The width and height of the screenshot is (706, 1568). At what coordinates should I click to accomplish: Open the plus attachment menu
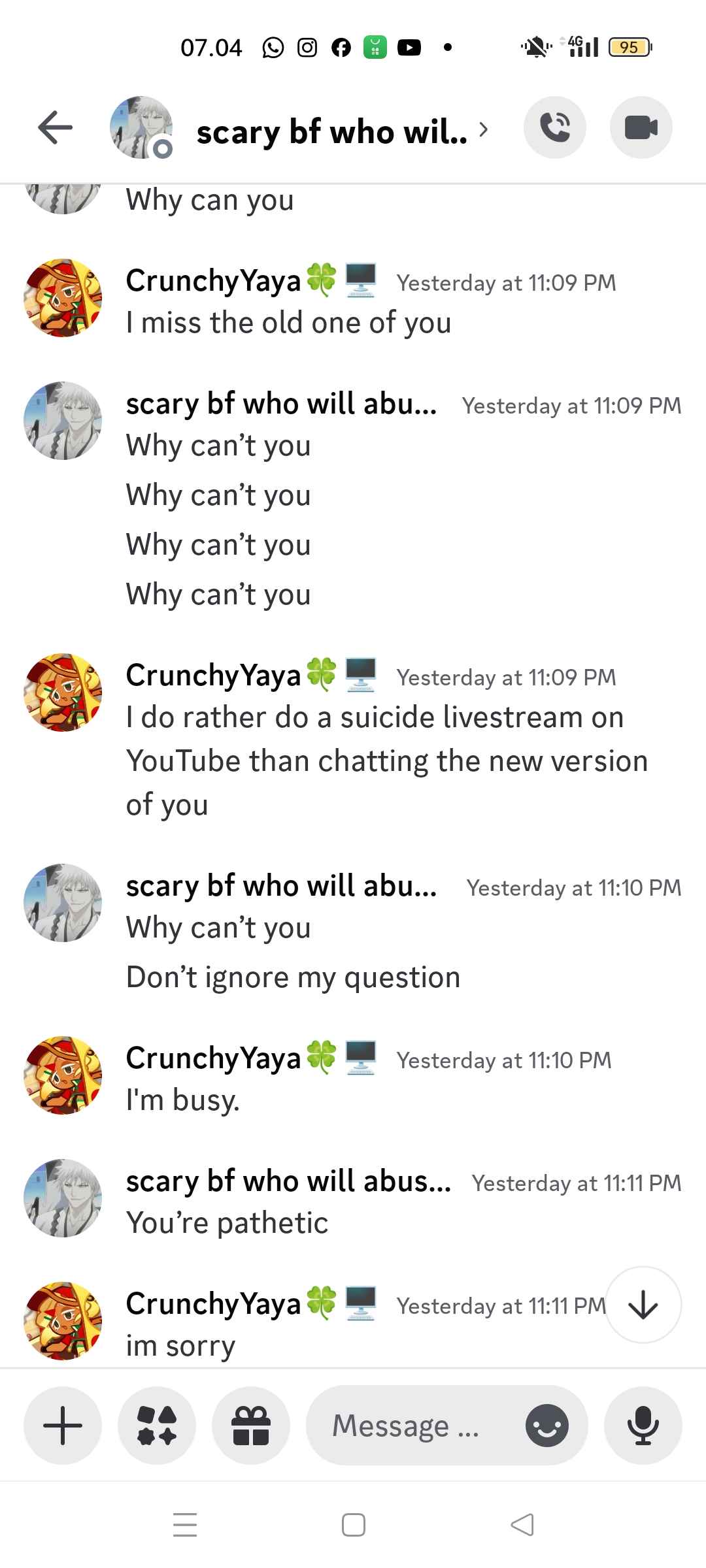(x=63, y=1425)
